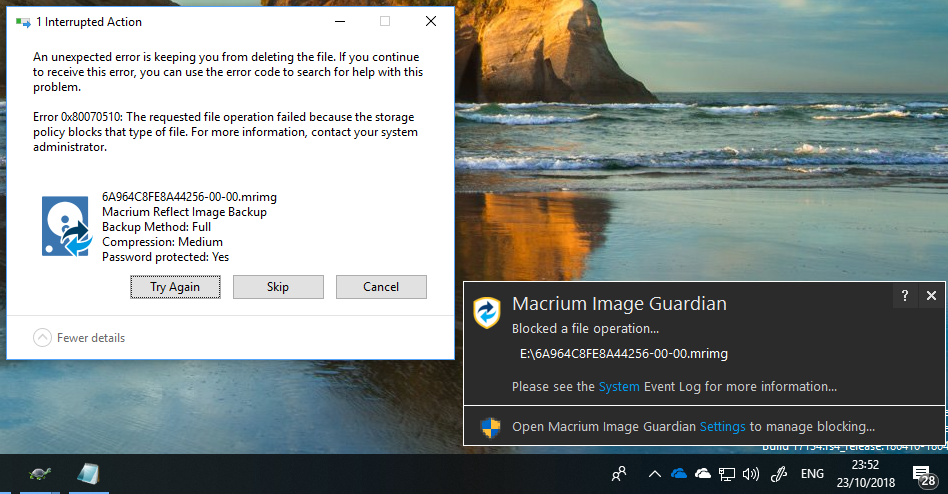This screenshot has width=948, height=494.
Task: Switch the ENG input language indicator
Action: [812, 473]
